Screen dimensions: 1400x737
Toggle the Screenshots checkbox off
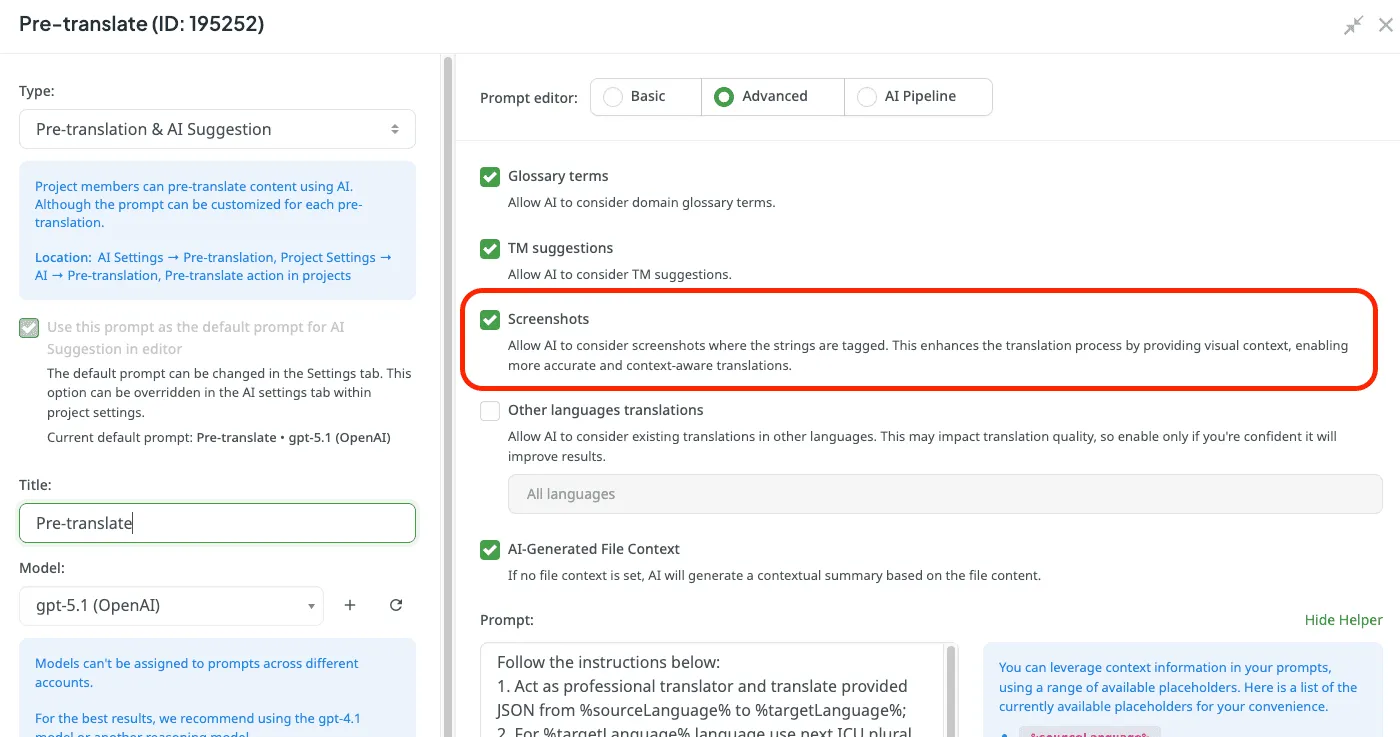coord(490,320)
